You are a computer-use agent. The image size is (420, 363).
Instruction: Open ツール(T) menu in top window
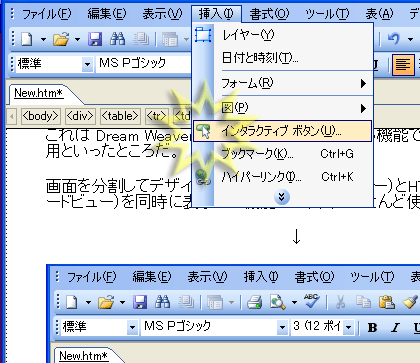(x=327, y=14)
